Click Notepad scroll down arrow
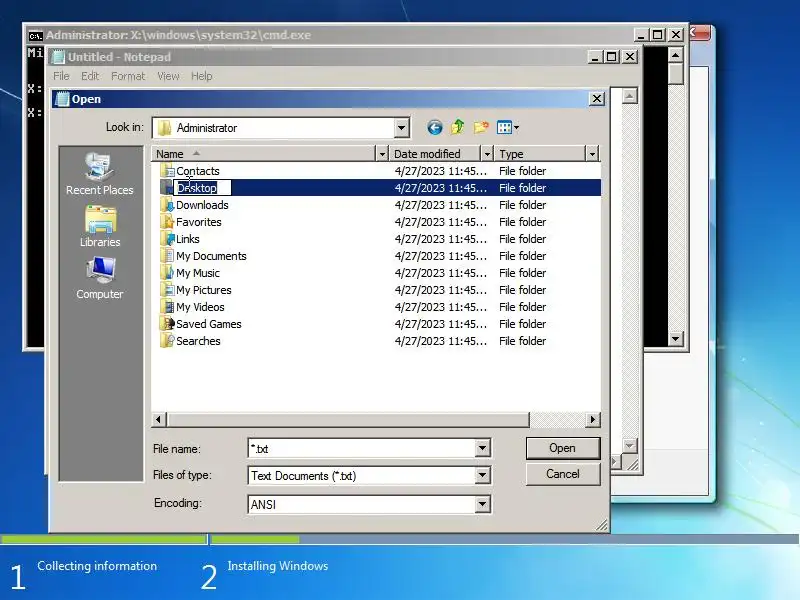Viewport: 800px width, 600px height. click(x=630, y=445)
